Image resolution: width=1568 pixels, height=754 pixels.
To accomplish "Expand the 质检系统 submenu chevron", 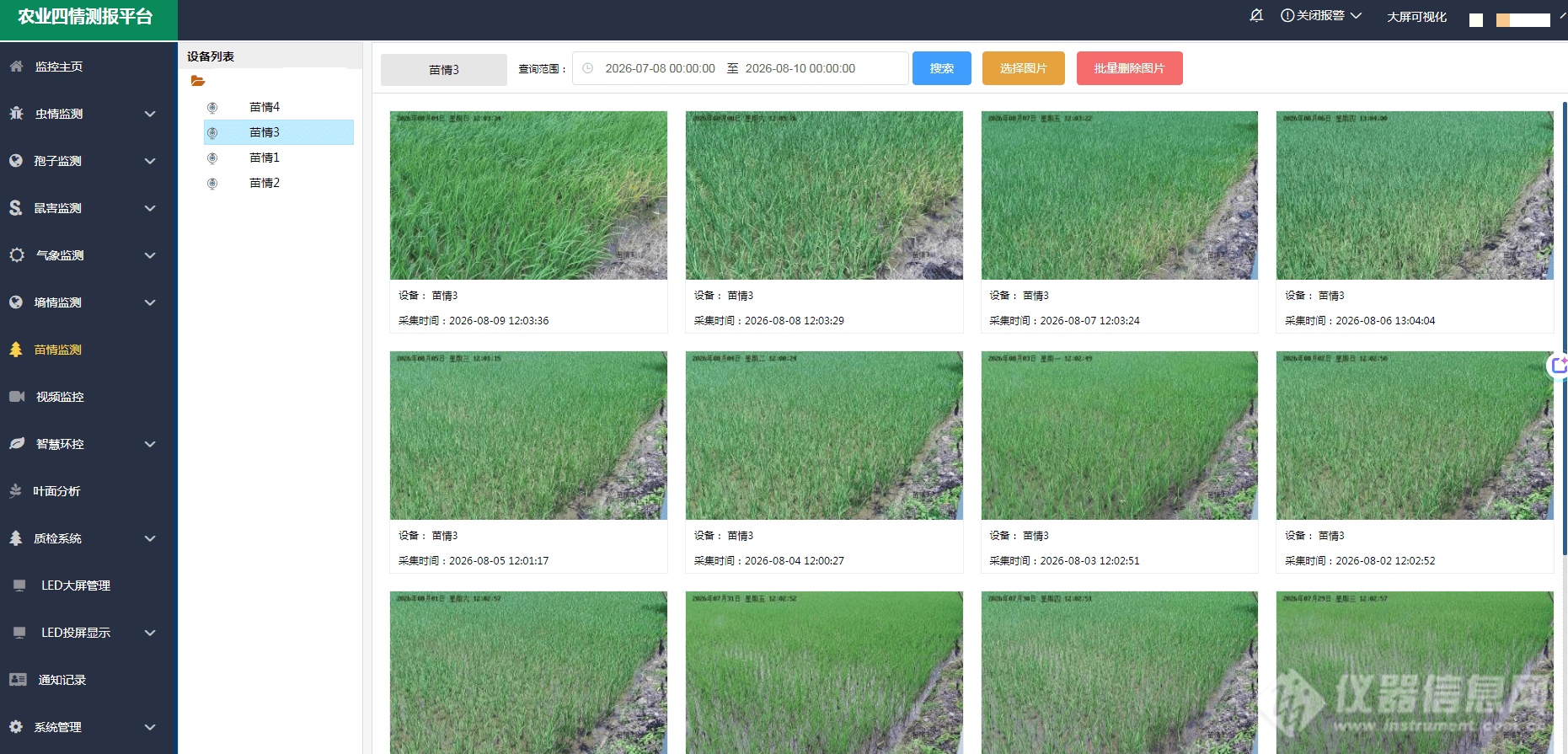I will coord(150,538).
